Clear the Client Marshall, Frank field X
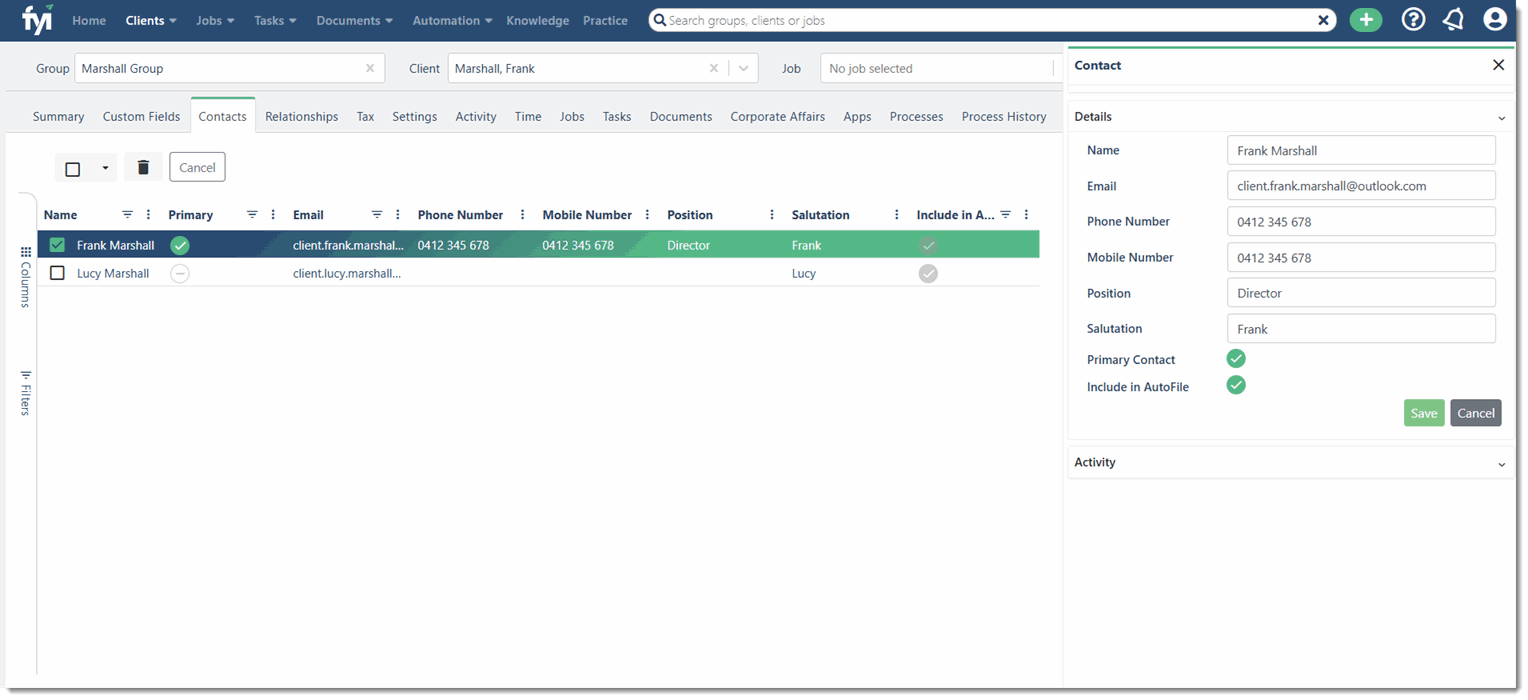 (714, 69)
